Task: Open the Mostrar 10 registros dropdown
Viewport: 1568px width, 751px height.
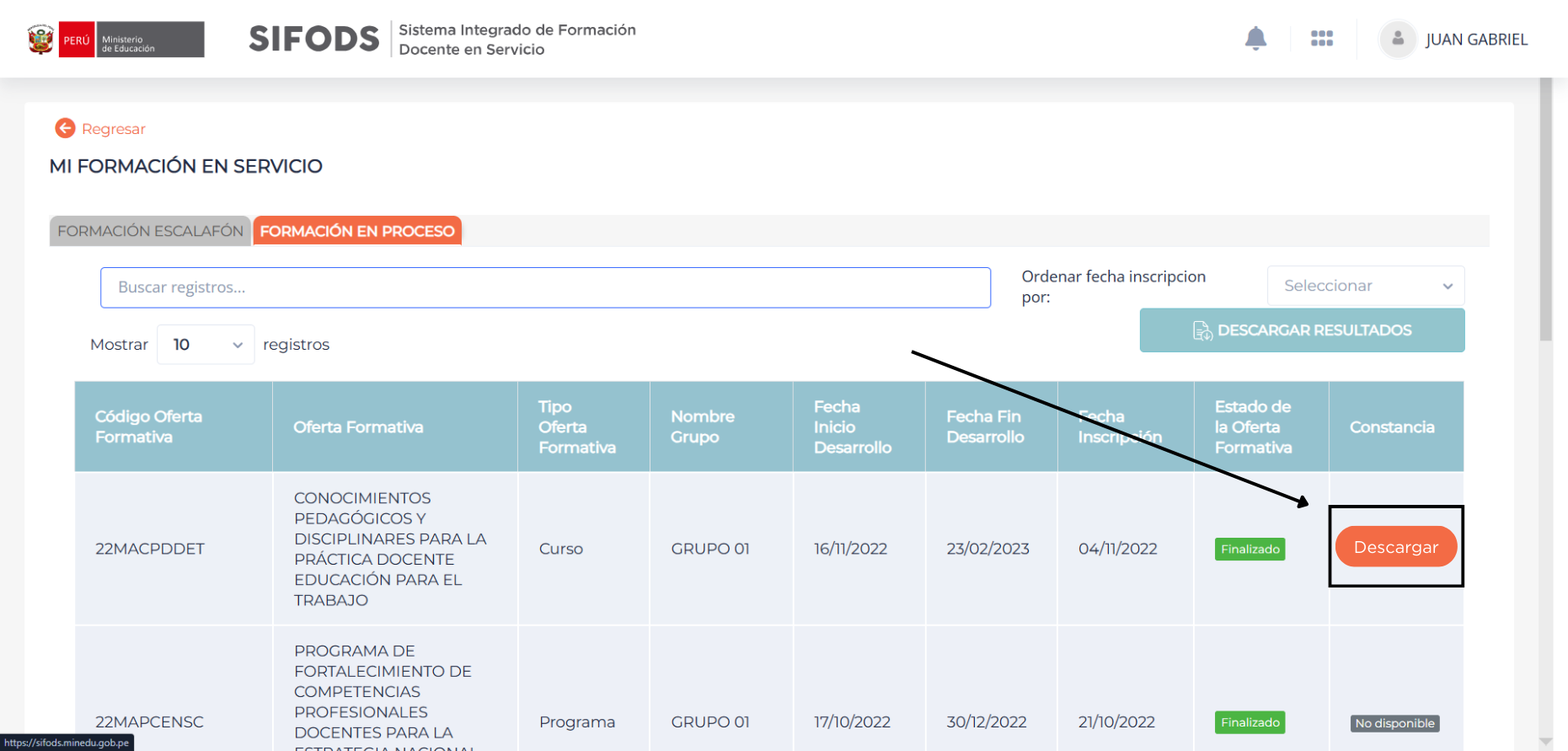Action: (x=206, y=345)
